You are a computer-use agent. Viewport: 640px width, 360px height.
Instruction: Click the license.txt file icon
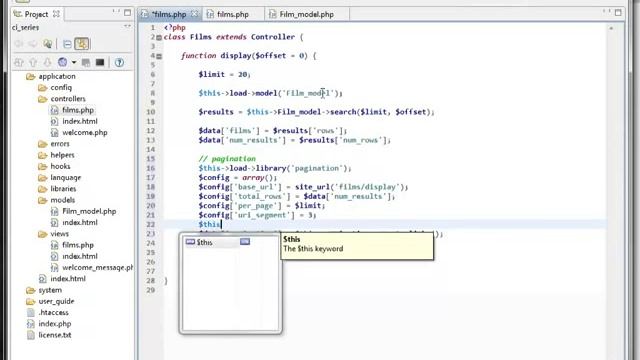click(31, 335)
